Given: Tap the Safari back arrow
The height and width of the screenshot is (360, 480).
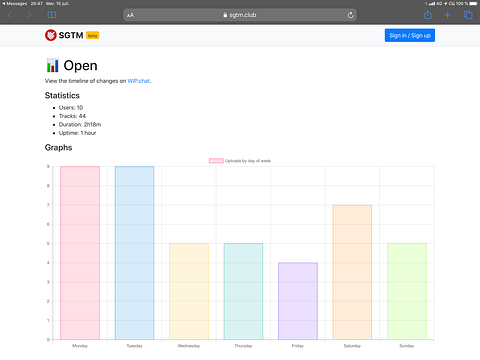Looking at the screenshot, I should (x=10, y=15).
